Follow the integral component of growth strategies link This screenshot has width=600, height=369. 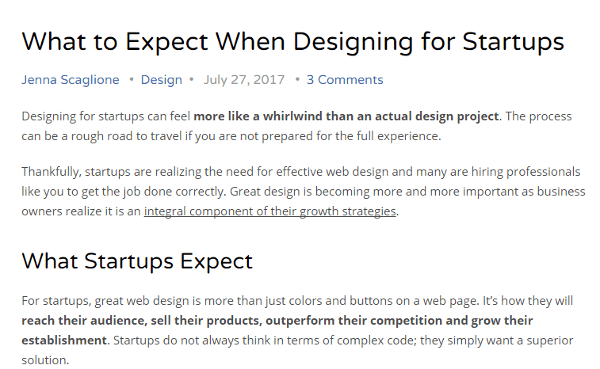tap(270, 211)
